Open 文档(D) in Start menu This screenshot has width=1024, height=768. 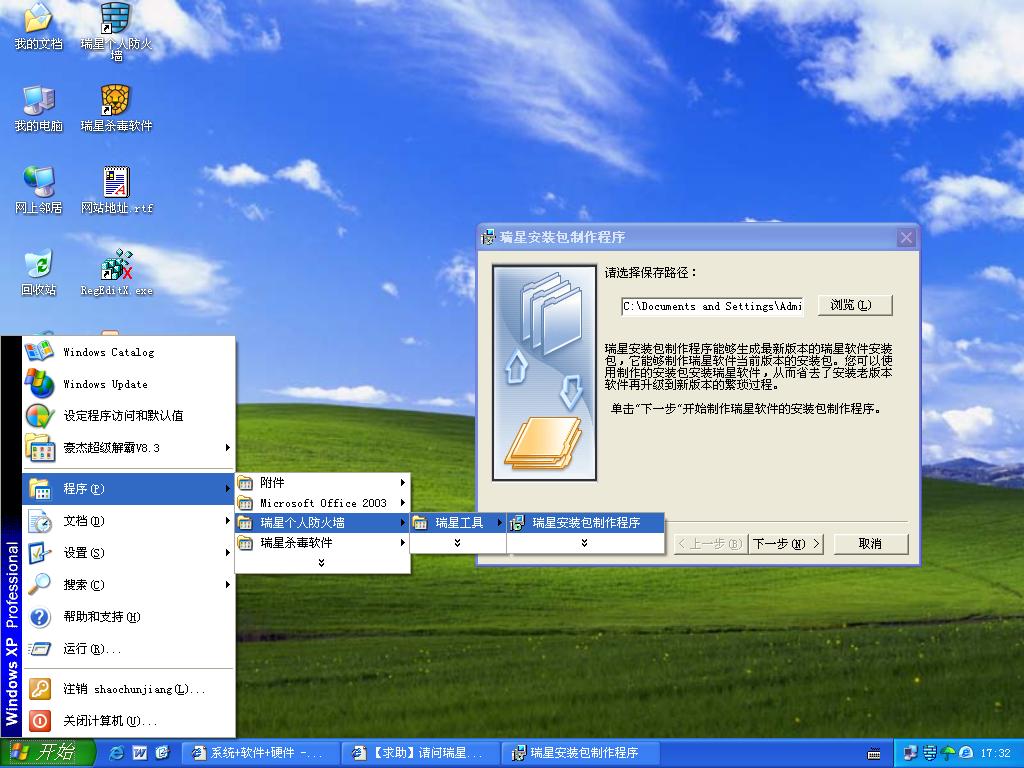coord(129,520)
